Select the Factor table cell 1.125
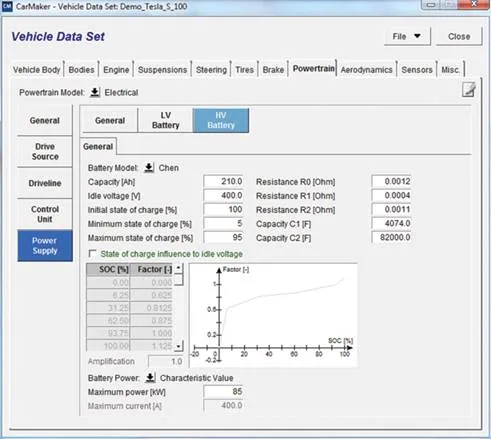Image resolution: width=491 pixels, height=439 pixels. [152, 346]
